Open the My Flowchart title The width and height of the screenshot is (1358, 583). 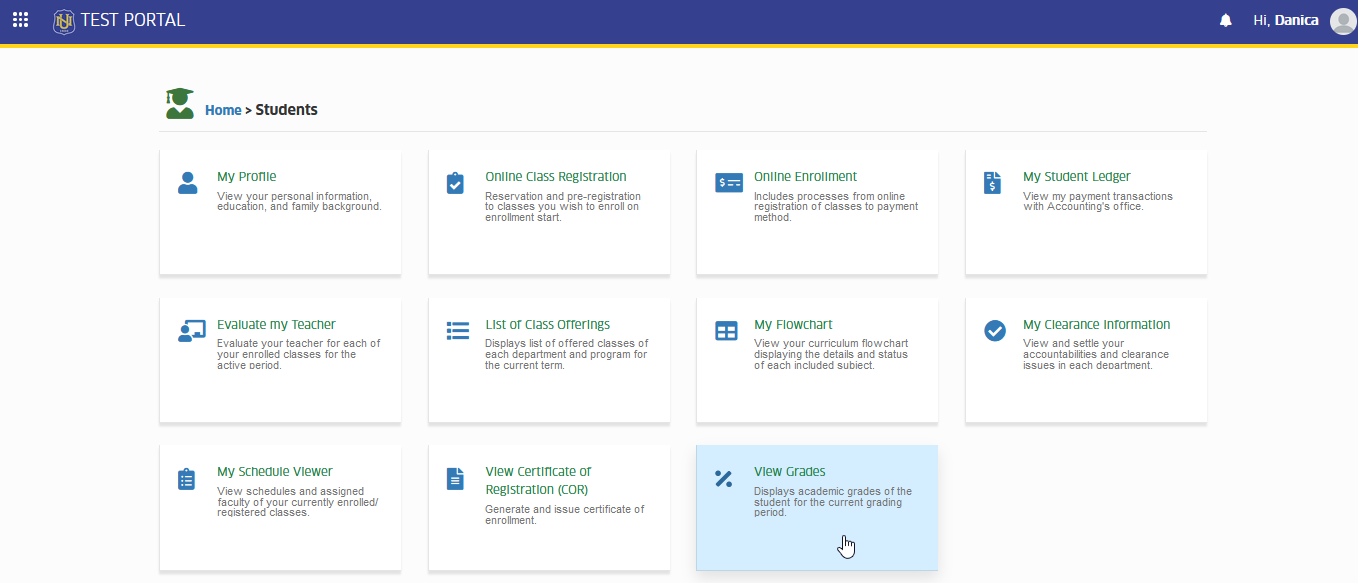click(x=793, y=325)
